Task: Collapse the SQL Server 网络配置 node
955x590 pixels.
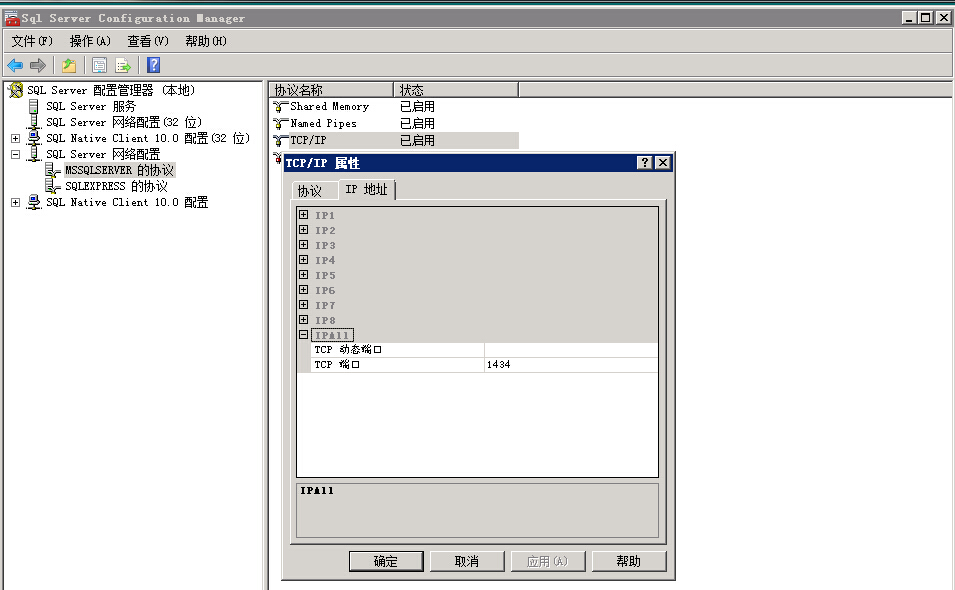Action: pos(15,154)
